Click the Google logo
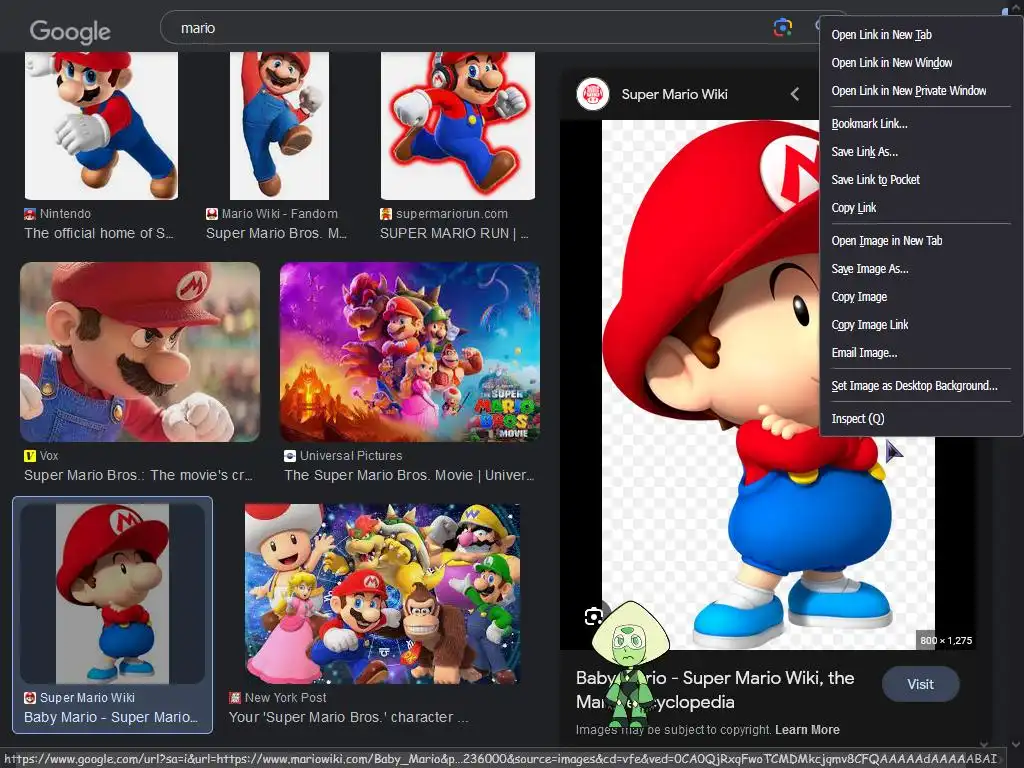The height and width of the screenshot is (768, 1024). point(70,31)
